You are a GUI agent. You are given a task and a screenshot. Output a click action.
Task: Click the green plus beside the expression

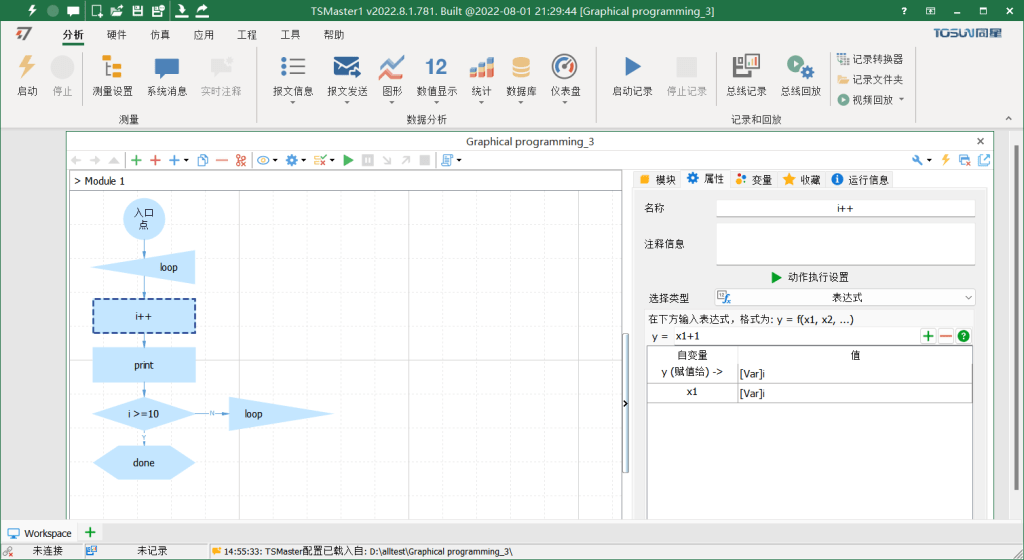[928, 336]
